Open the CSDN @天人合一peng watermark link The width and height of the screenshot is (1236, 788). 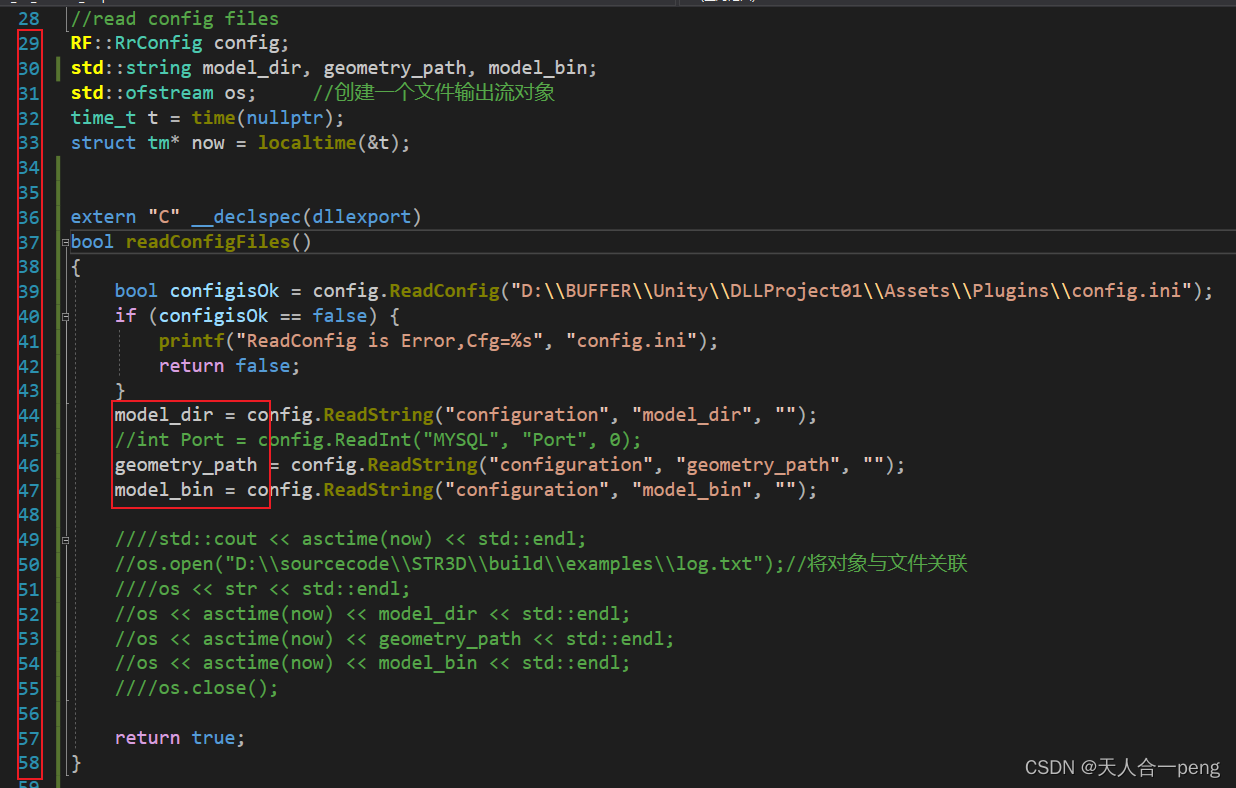(1121, 767)
